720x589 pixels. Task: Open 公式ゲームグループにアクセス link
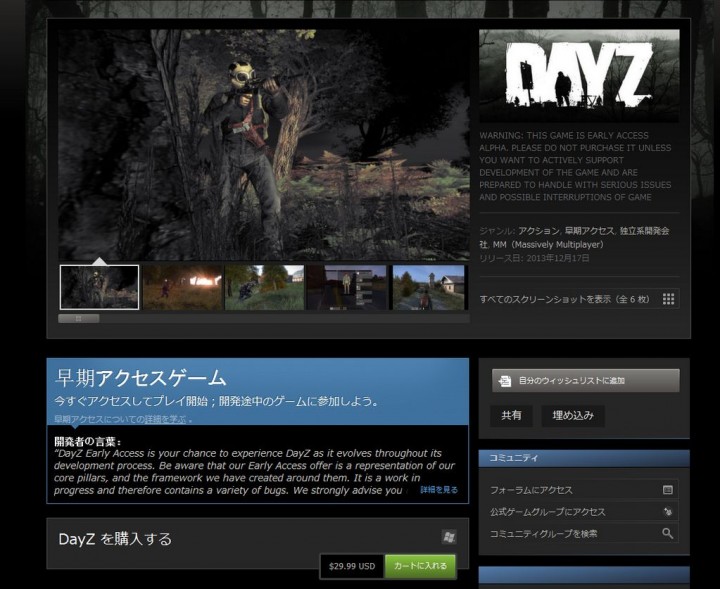click(x=584, y=511)
